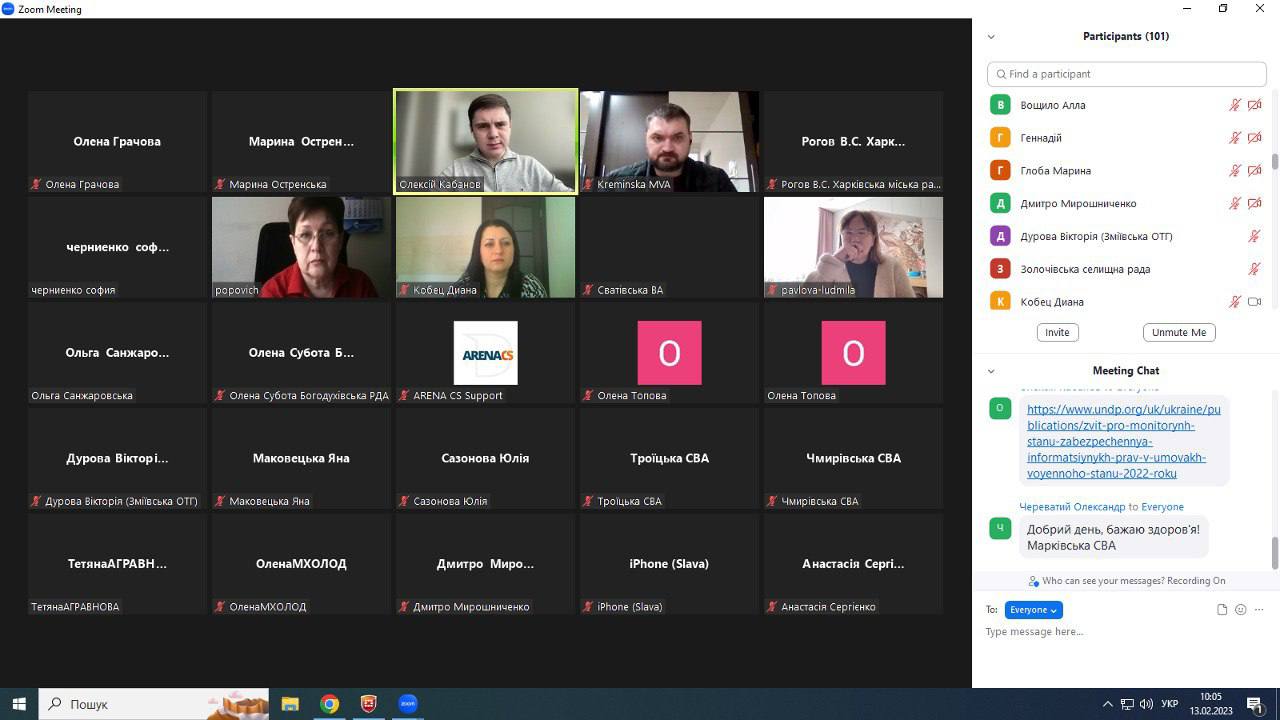Select the Чмирівська СВА participant tile
The image size is (1280, 720).
(x=853, y=458)
